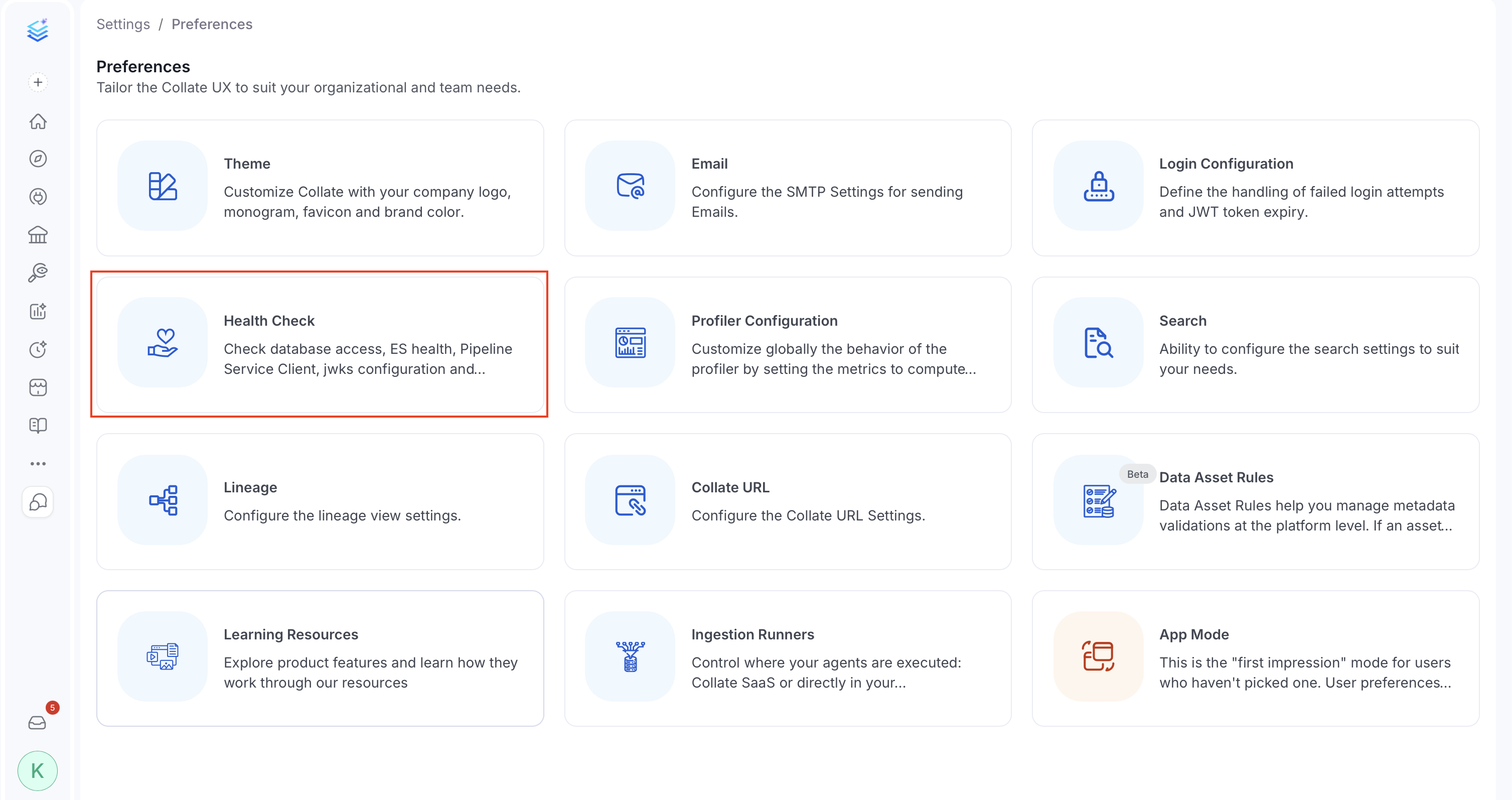
Task: Open the bank building icon in sidebar
Action: [38, 235]
